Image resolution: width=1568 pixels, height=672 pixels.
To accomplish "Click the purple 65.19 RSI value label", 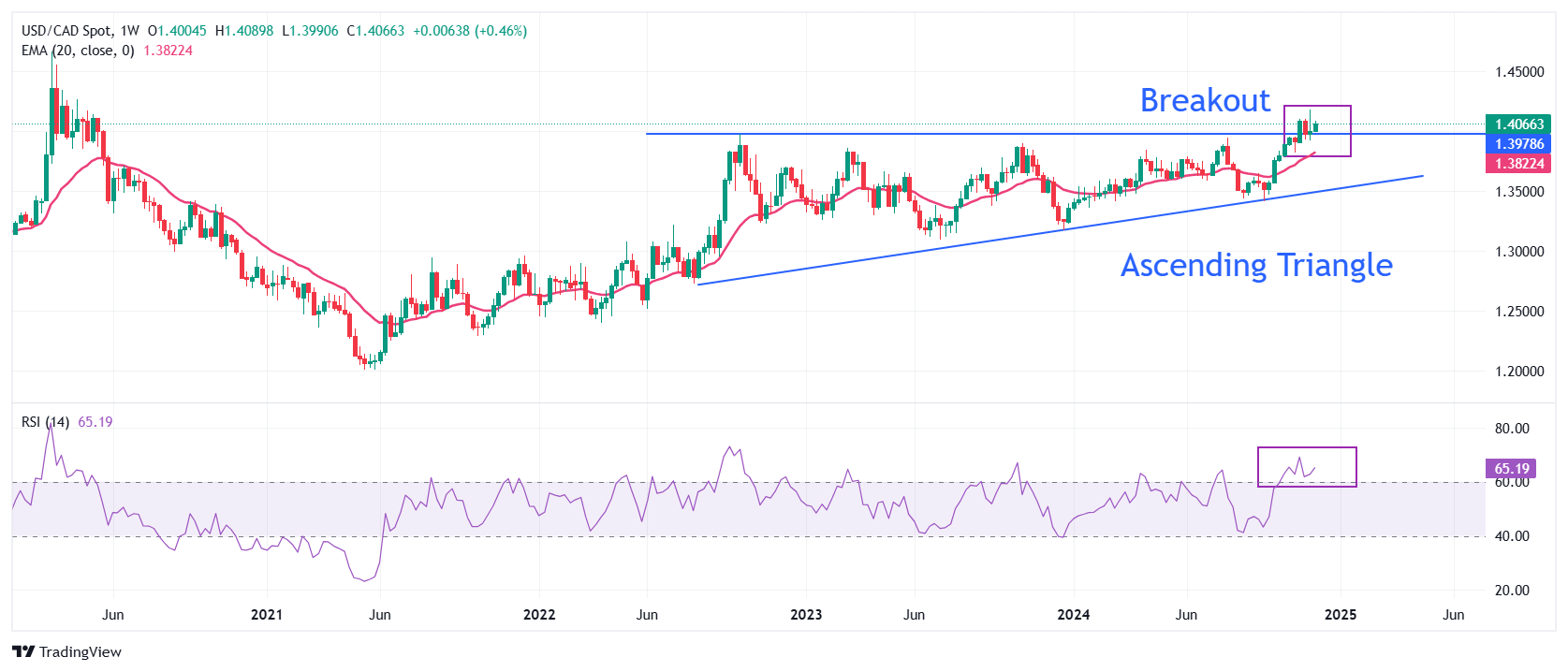I will coord(1511,469).
